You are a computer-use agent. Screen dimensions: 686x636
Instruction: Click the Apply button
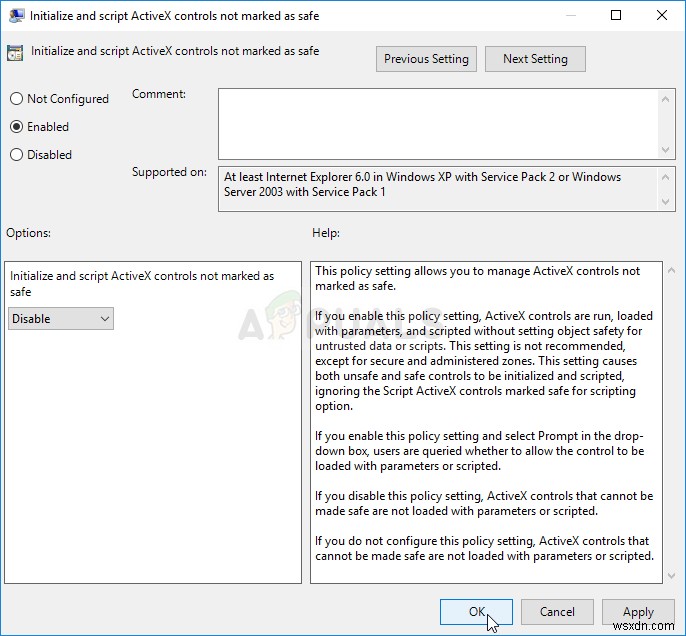pos(638,612)
